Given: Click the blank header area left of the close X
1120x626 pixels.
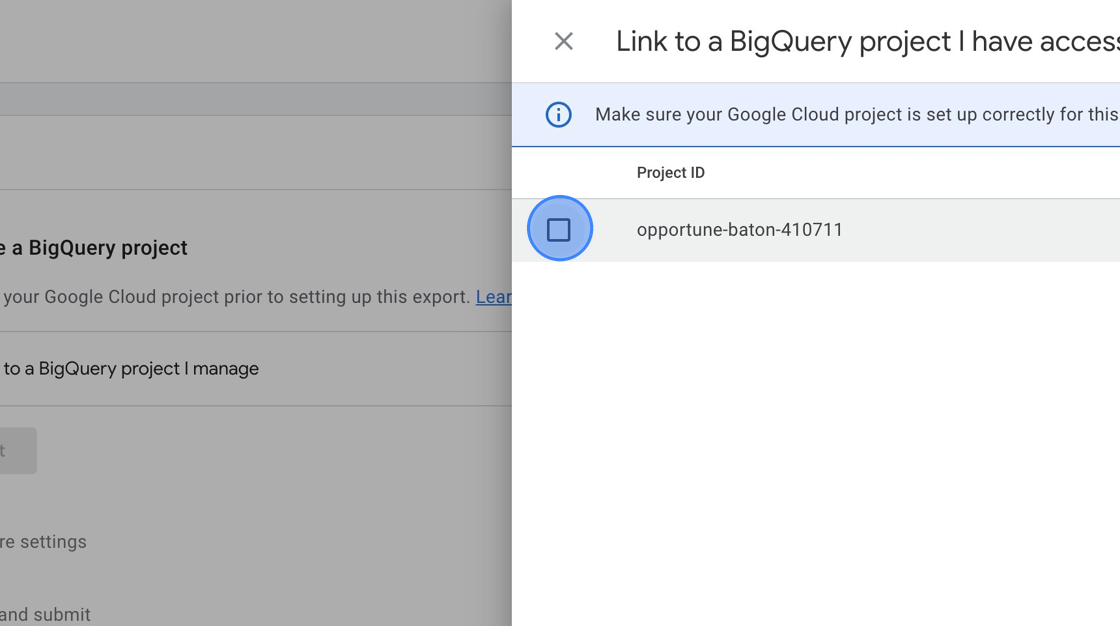Looking at the screenshot, I should click(530, 41).
